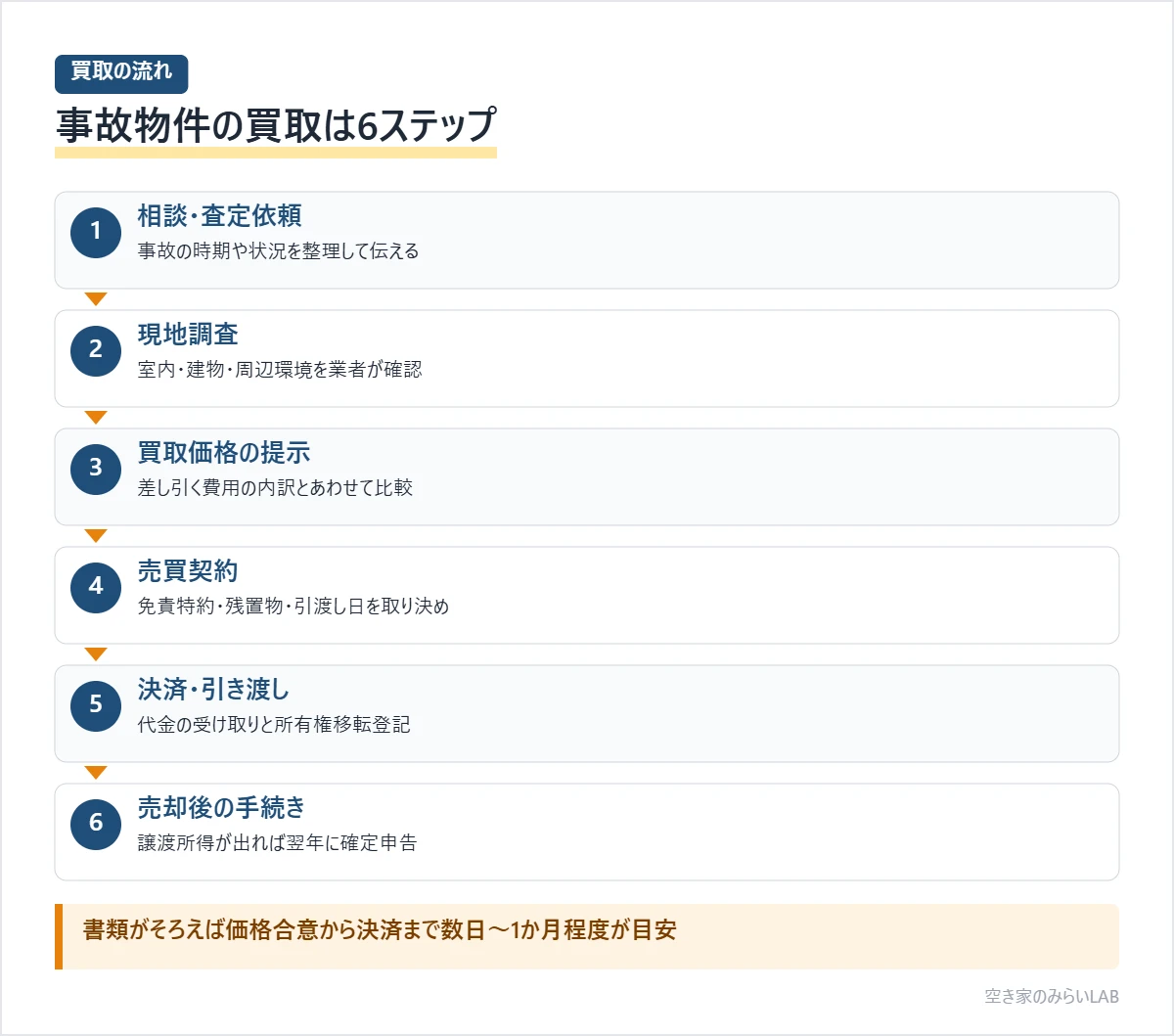Select the 買取価格の提示 step title
Viewport: 1174px width, 1036px height.
pyautogui.click(x=224, y=453)
